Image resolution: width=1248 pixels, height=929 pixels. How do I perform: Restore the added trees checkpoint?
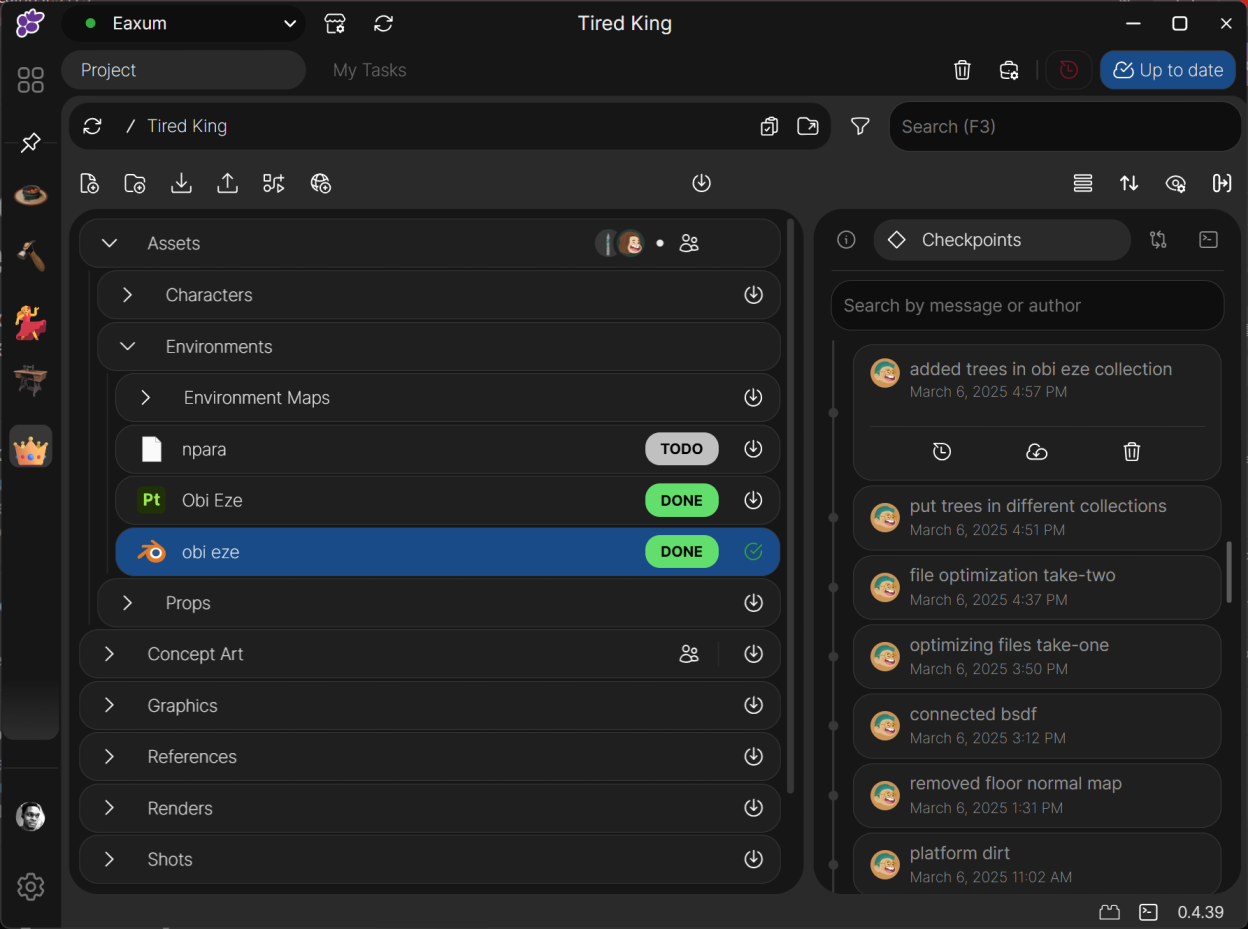pos(942,452)
